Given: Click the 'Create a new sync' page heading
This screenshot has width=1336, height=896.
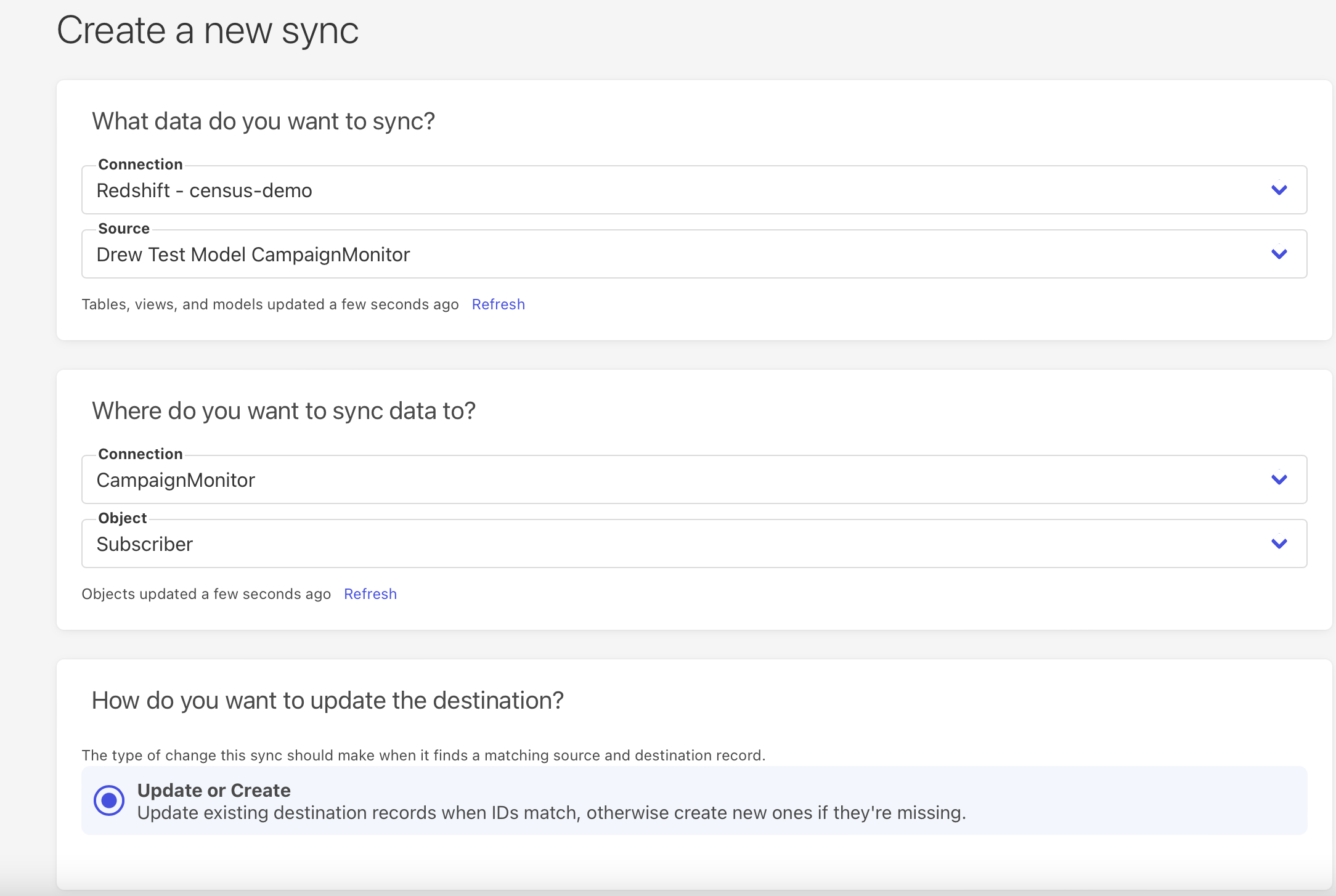Looking at the screenshot, I should click(208, 31).
